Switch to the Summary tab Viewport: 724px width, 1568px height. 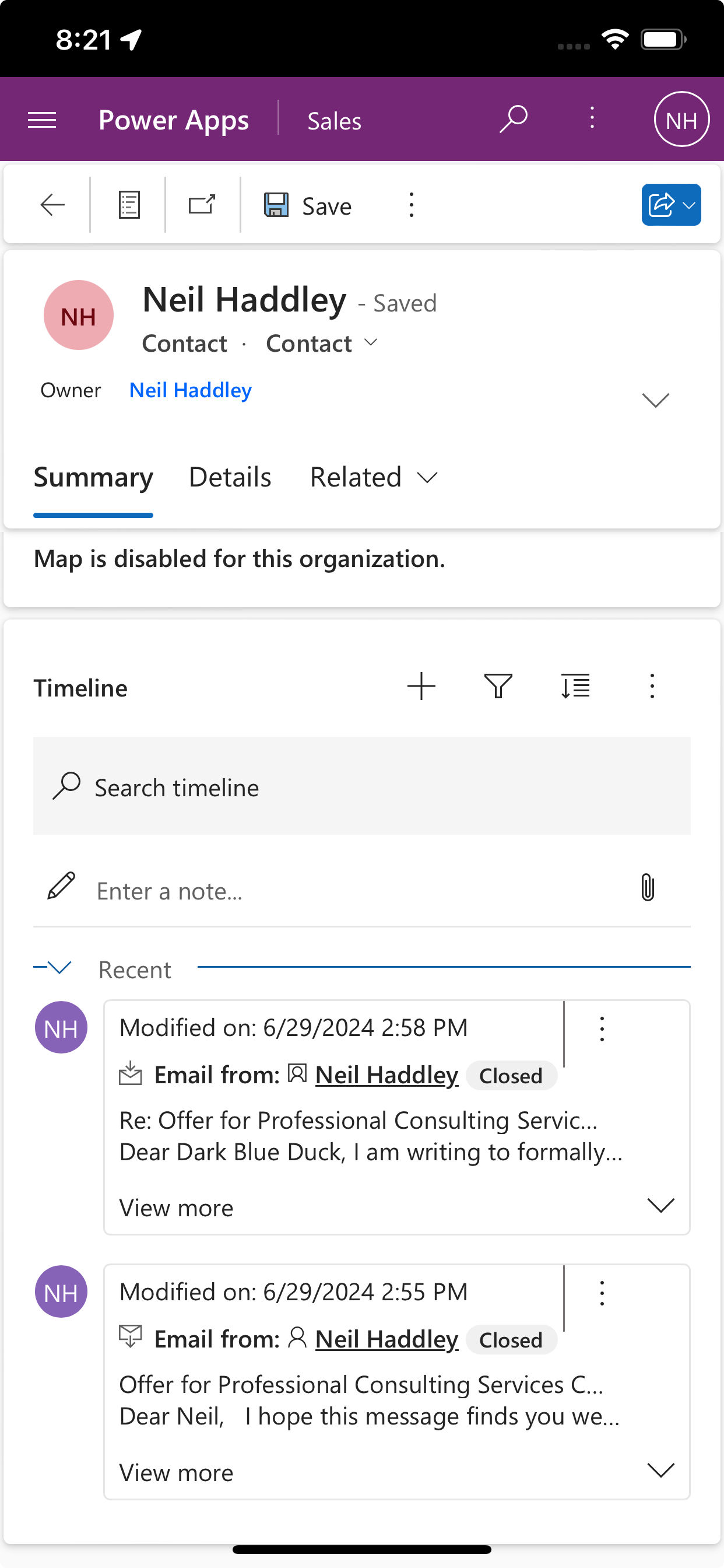[93, 477]
